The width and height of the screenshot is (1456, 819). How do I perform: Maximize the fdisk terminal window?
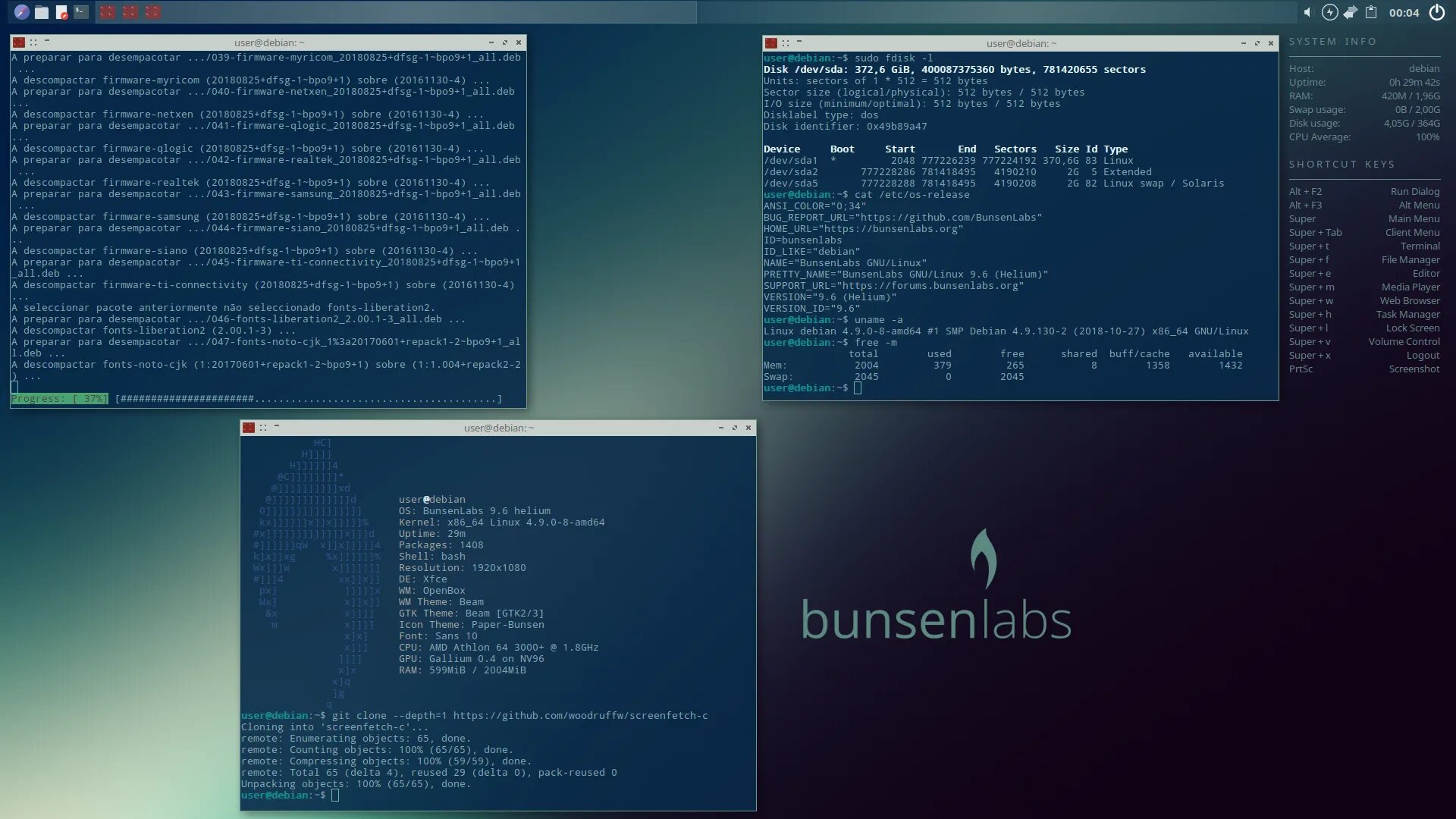tap(1257, 43)
